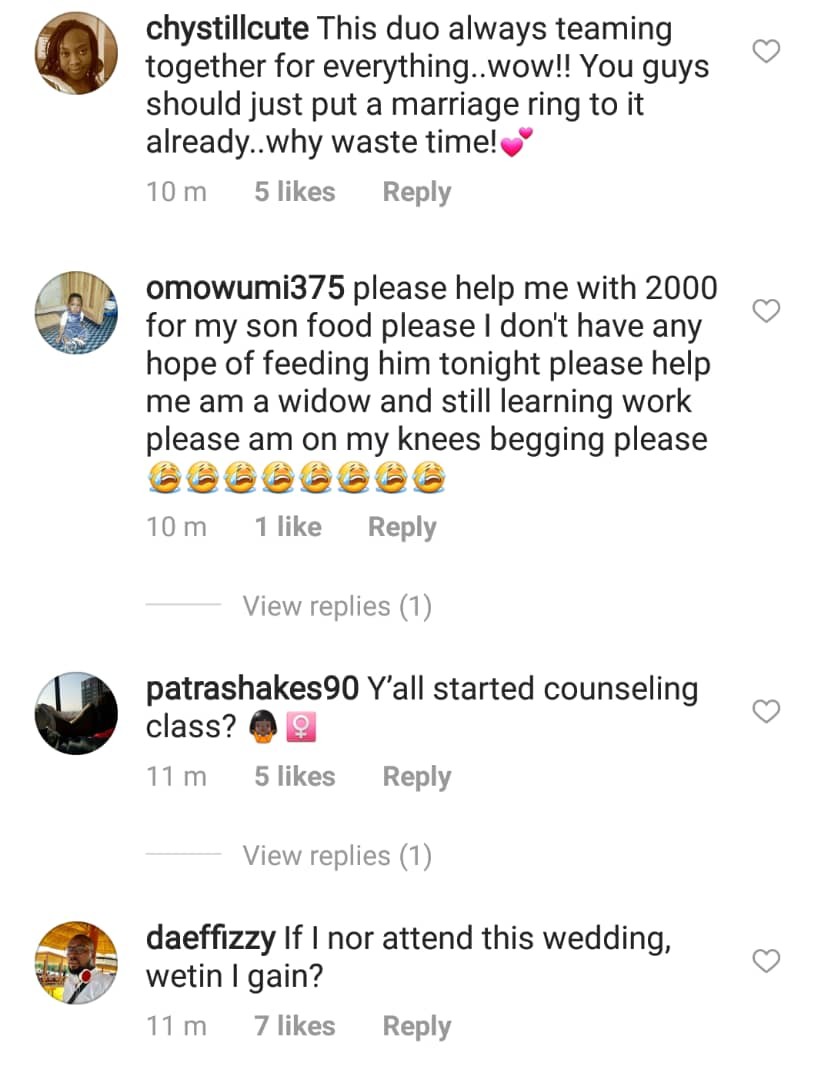The width and height of the screenshot is (831, 1080).
Task: Reply to omowumi375's comment
Action: [x=402, y=527]
